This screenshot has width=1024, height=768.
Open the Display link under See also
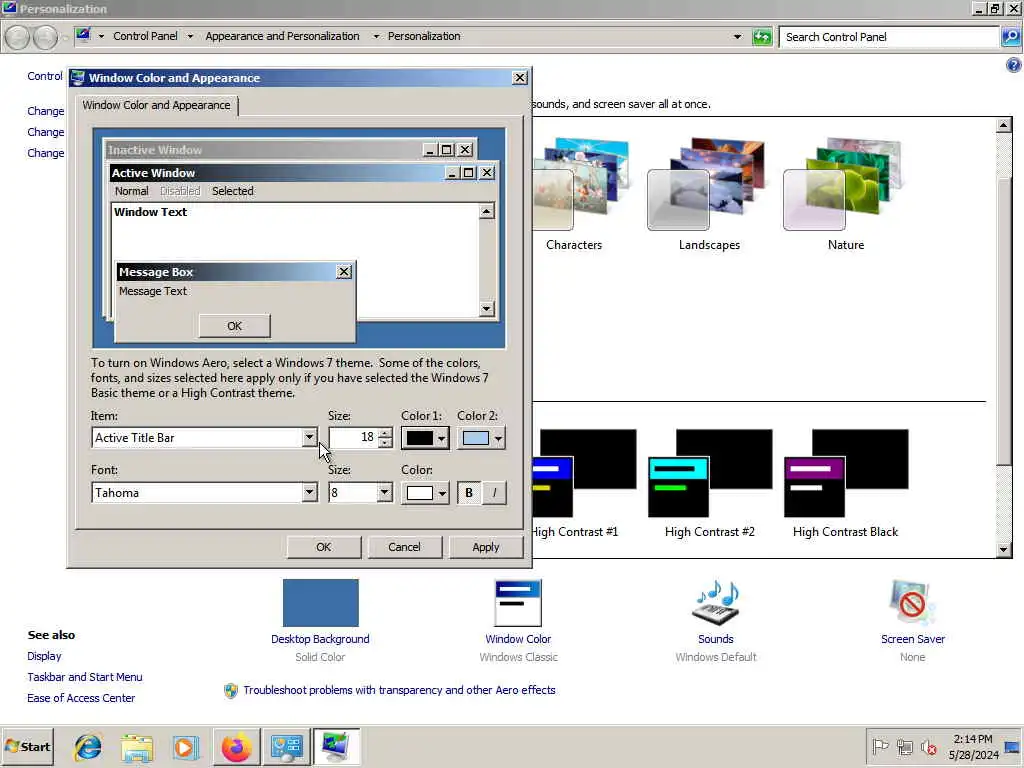pyautogui.click(x=44, y=656)
